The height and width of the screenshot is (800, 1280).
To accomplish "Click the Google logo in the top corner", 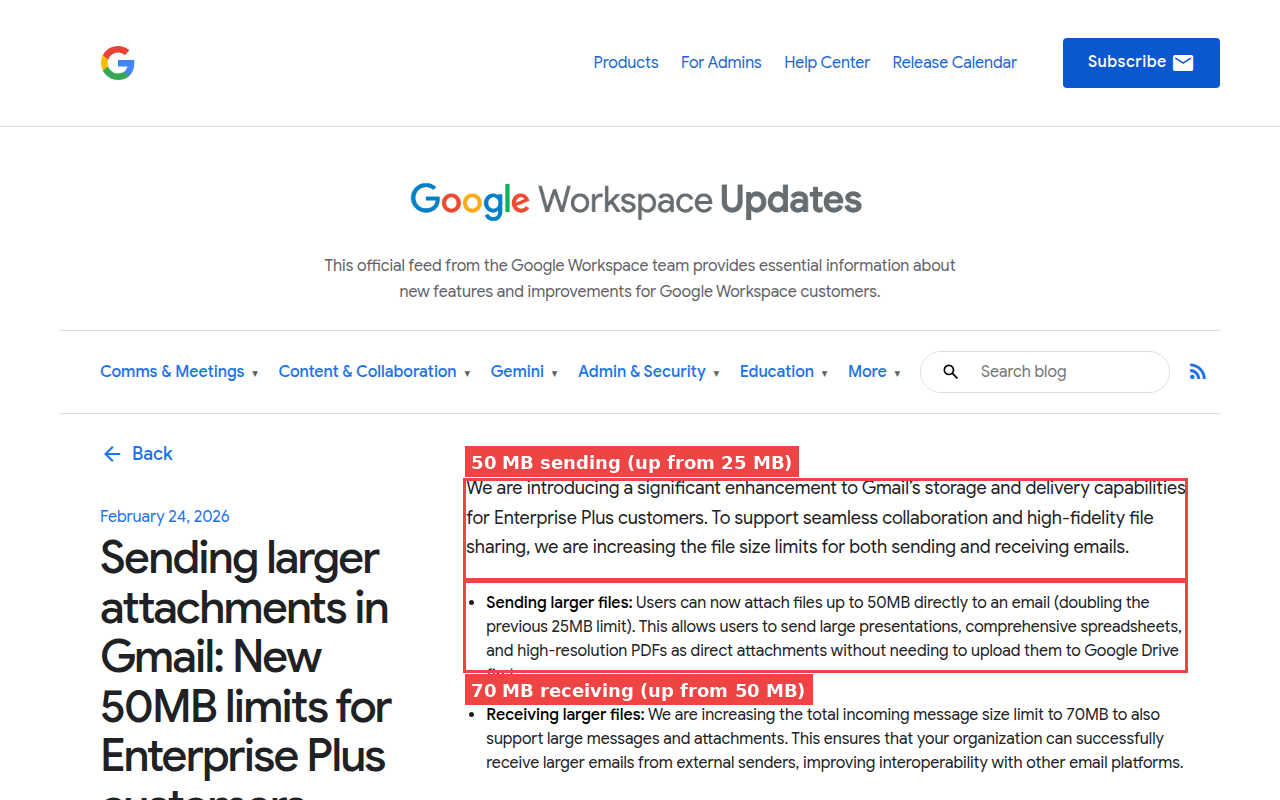I will (x=117, y=63).
